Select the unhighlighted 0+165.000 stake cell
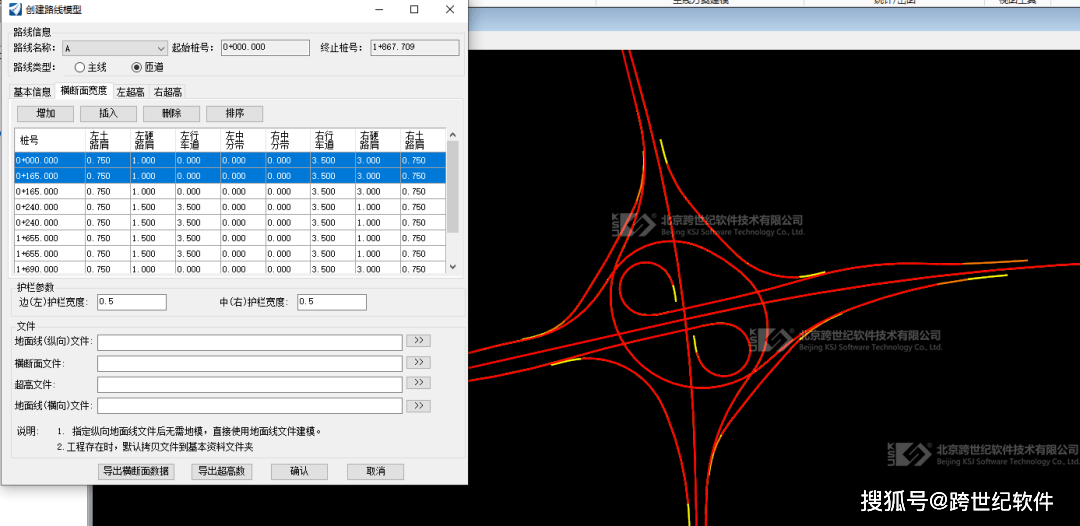 pos(50,191)
